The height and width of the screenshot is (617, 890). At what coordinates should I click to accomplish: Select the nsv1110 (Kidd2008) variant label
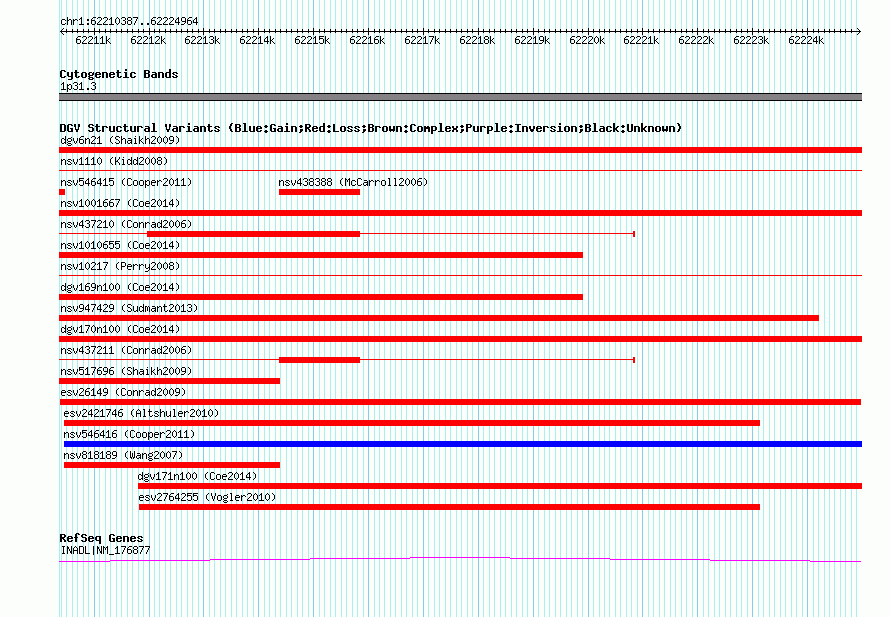[x=114, y=161]
